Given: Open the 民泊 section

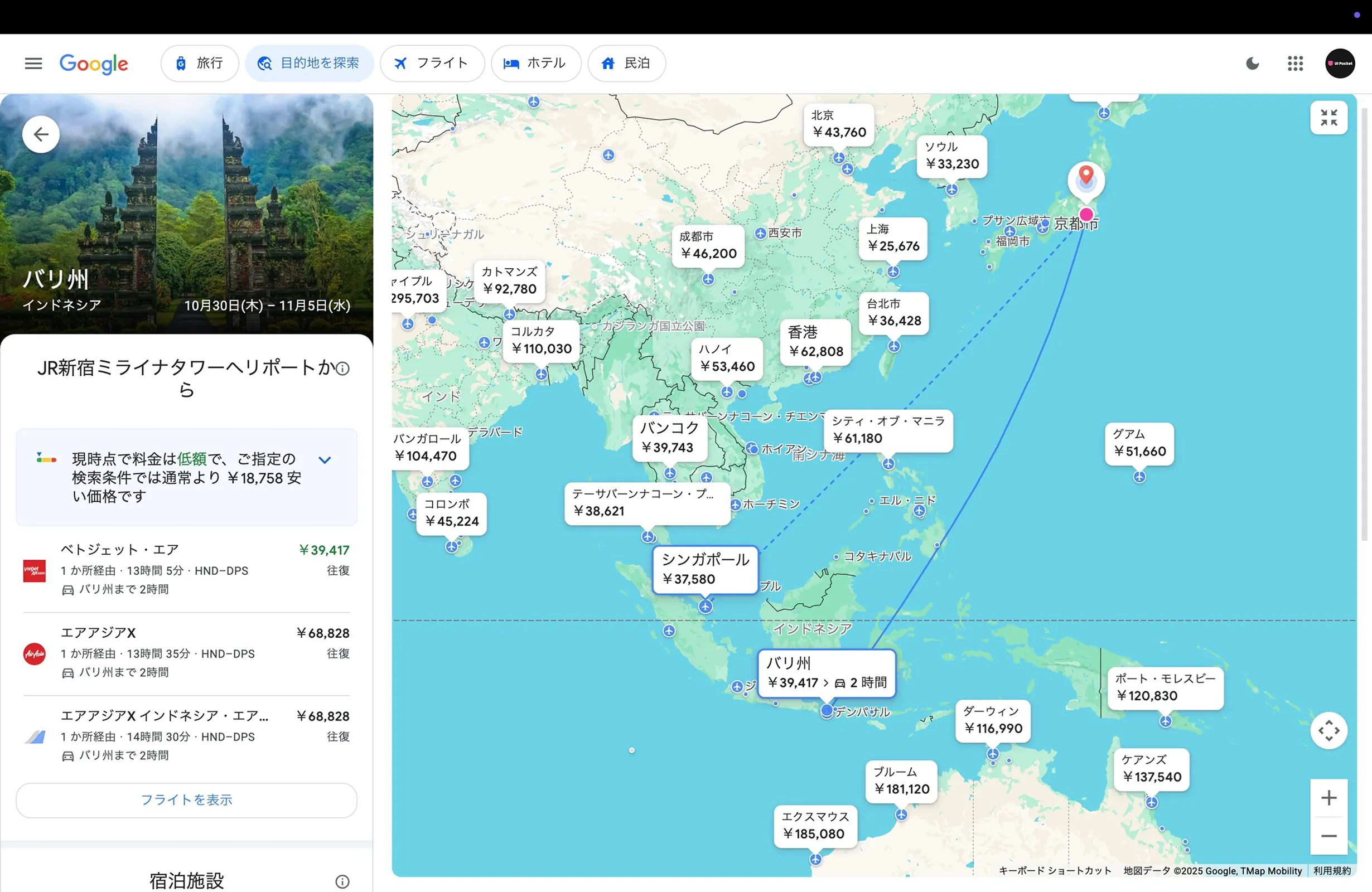Looking at the screenshot, I should pos(626,64).
